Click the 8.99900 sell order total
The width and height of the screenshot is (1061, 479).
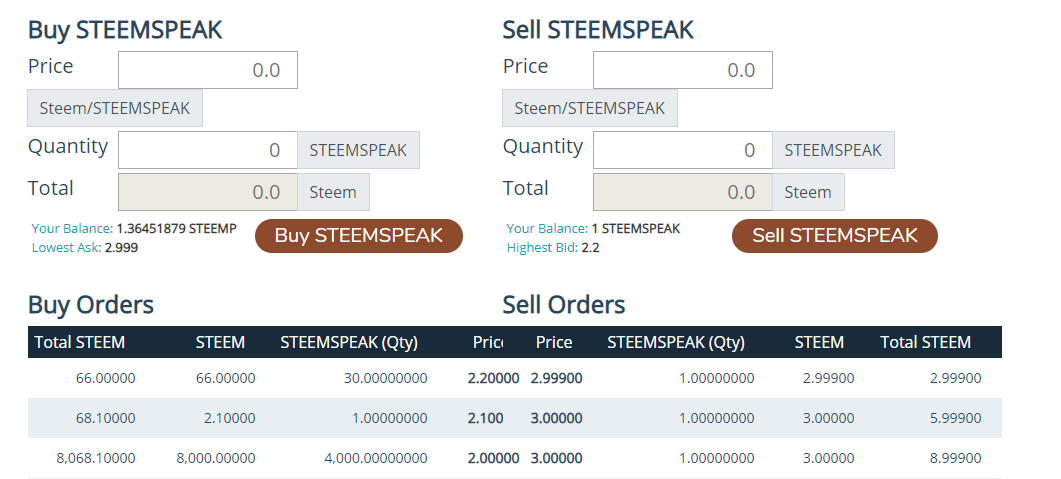[956, 458]
